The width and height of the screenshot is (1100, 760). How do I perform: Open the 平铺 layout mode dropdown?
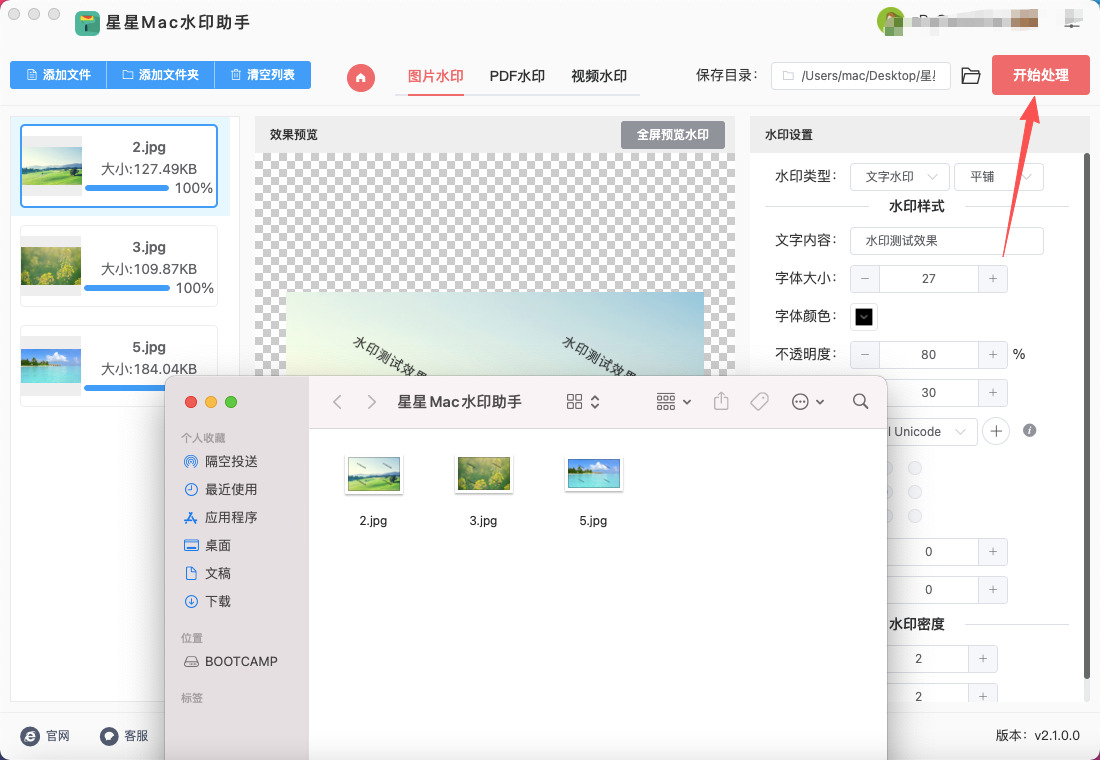[x=998, y=177]
